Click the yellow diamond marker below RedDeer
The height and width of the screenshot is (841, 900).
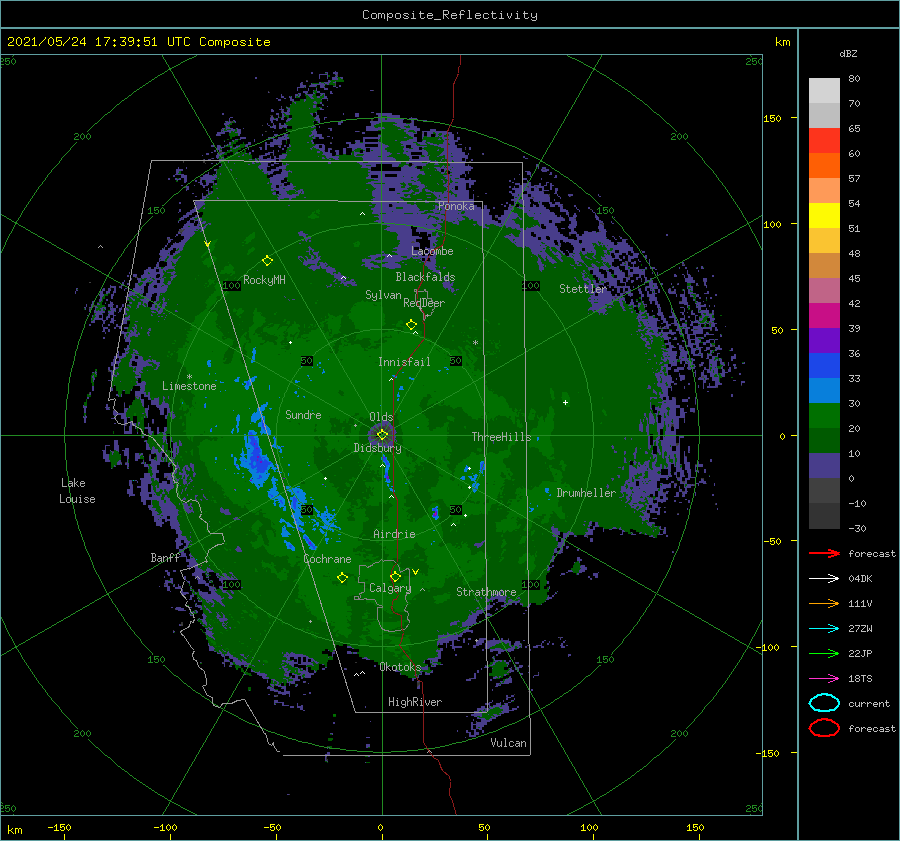pyautogui.click(x=411, y=325)
